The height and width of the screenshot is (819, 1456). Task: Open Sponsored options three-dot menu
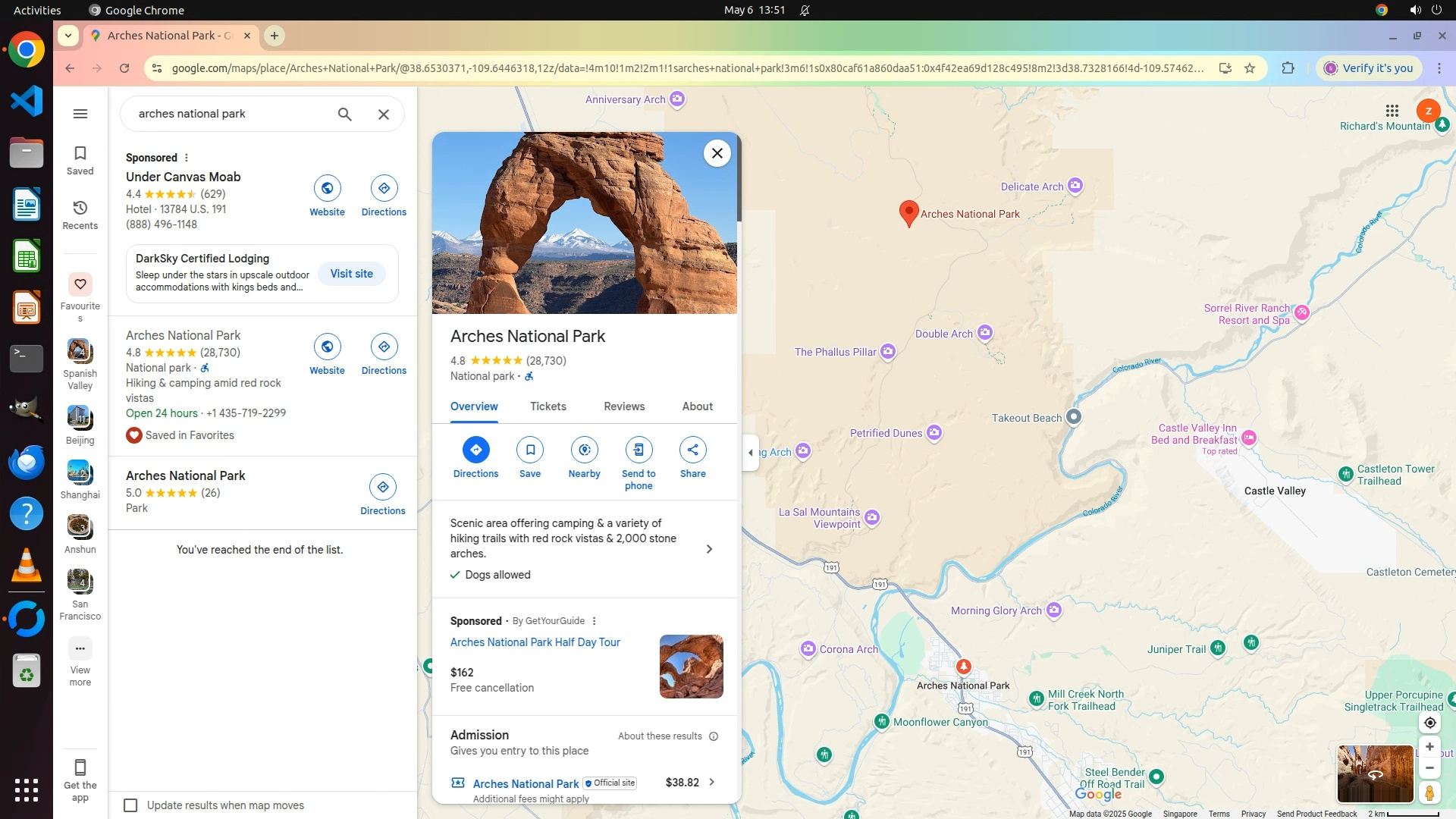(x=187, y=158)
